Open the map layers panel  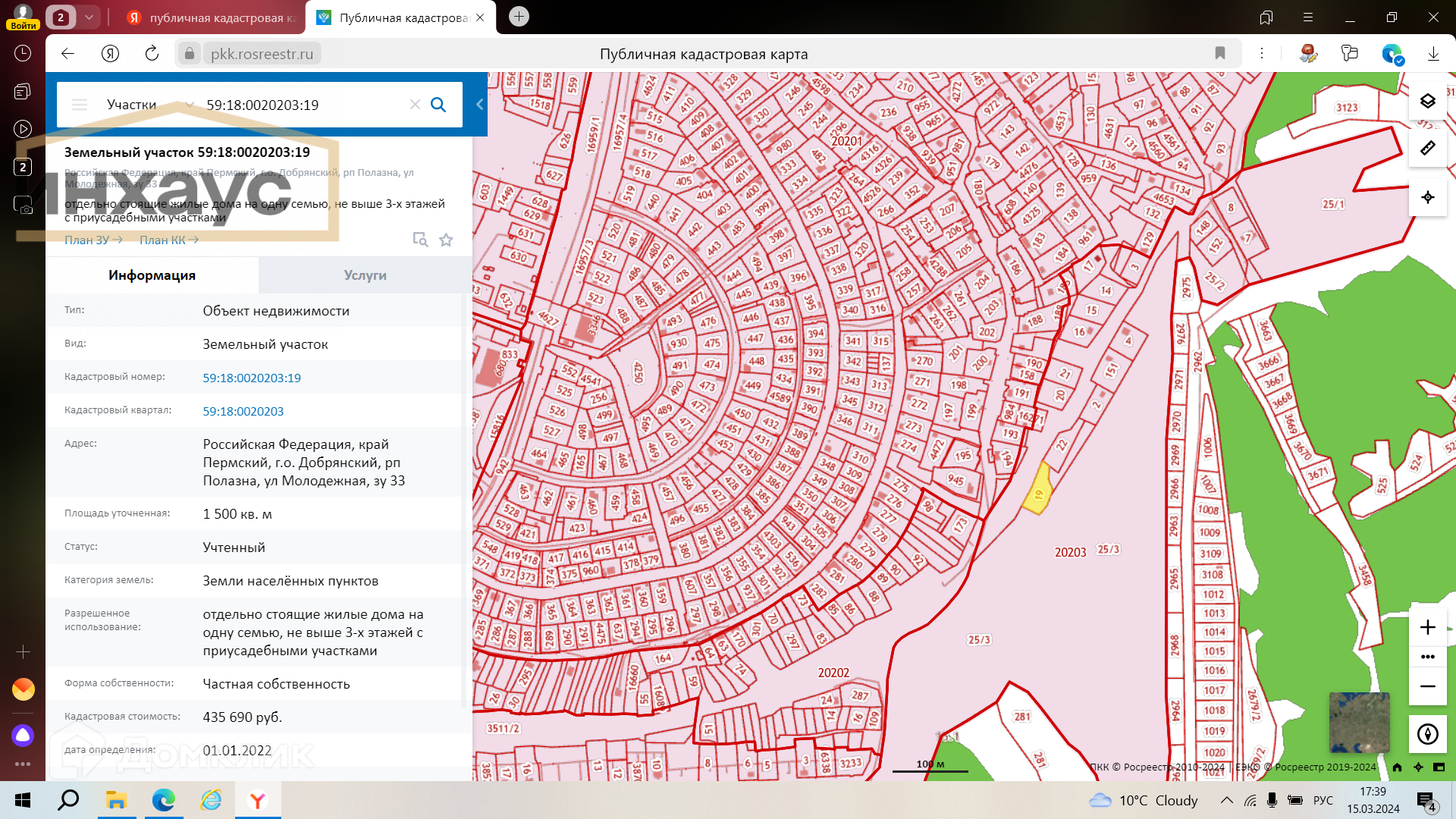(1427, 101)
